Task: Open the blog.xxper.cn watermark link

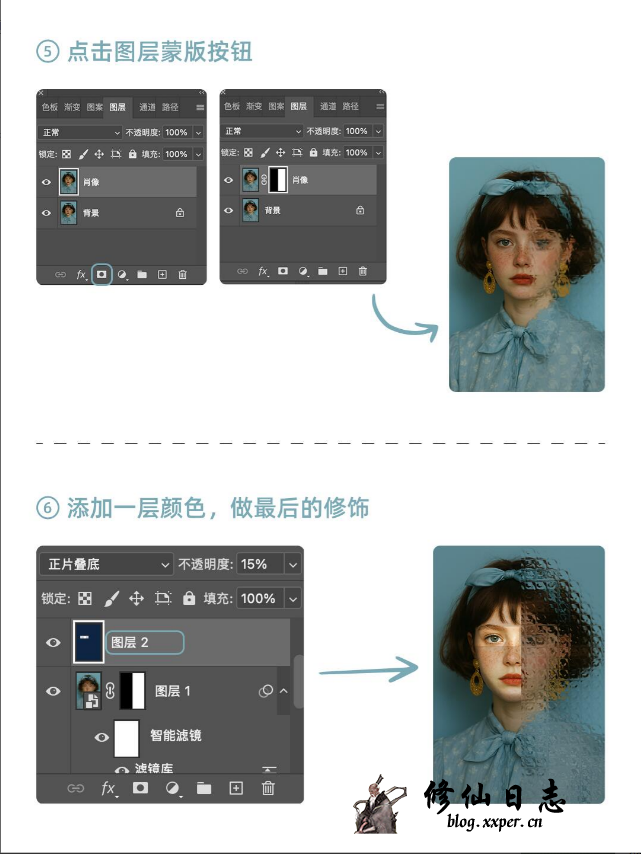Action: (494, 823)
